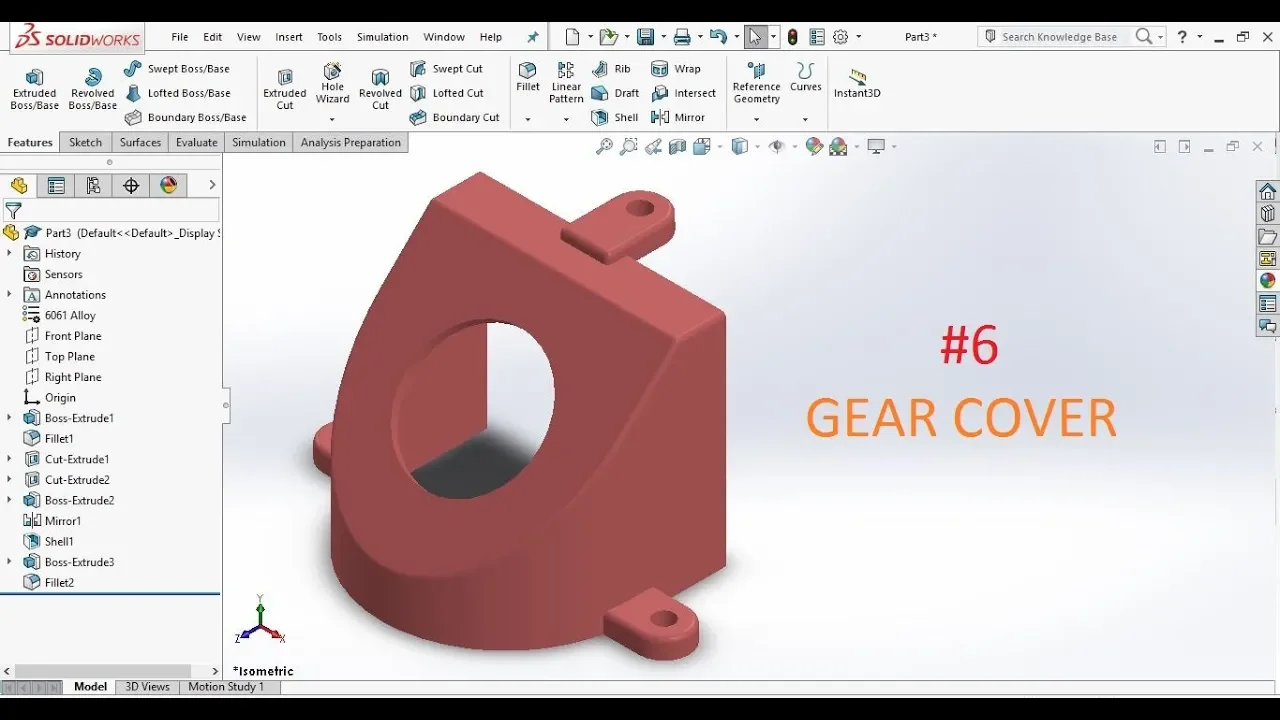Expand the Annotations tree node
The height and width of the screenshot is (720, 1280).
click(x=10, y=295)
